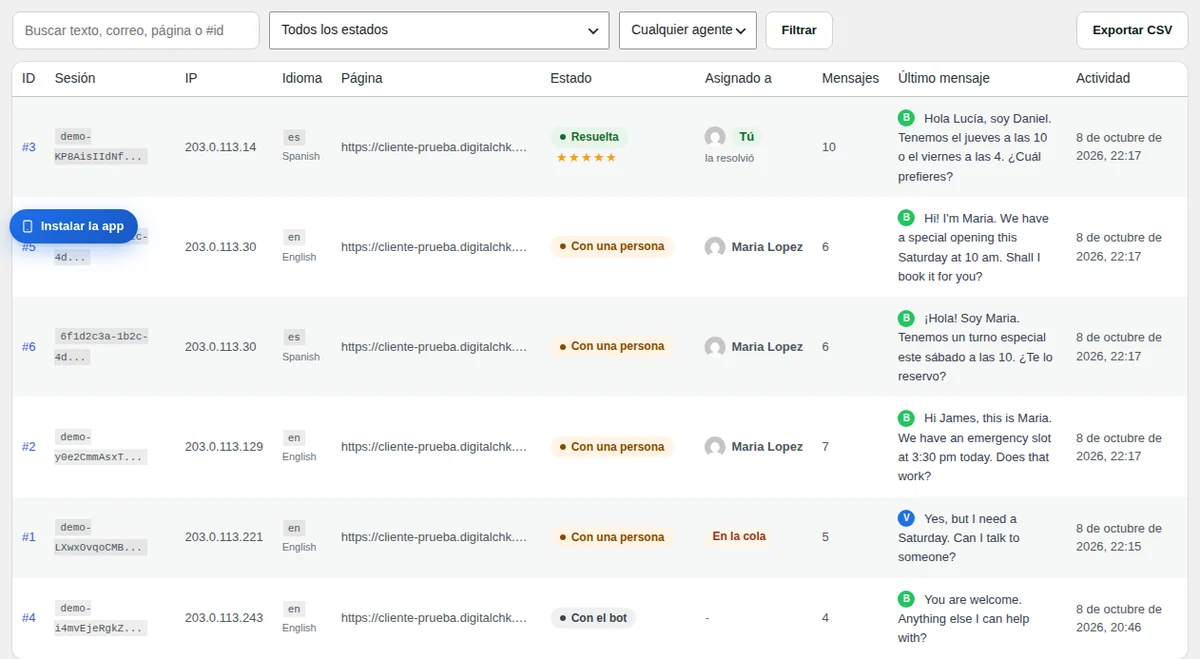This screenshot has width=1200, height=659.
Task: Click Maria Lopez avatar in Spanish row #6
Action: pos(715,347)
